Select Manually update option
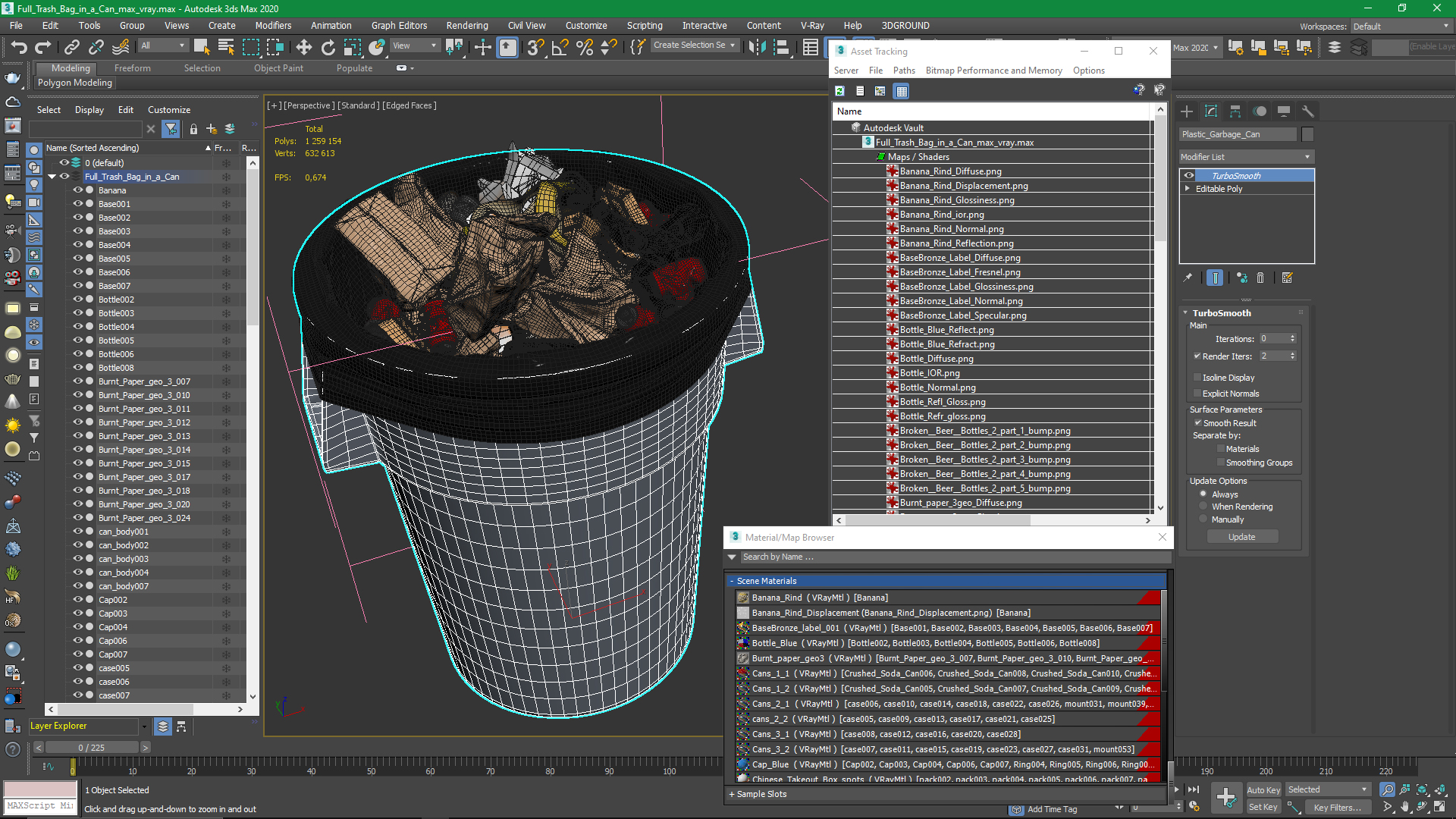 [1203, 519]
